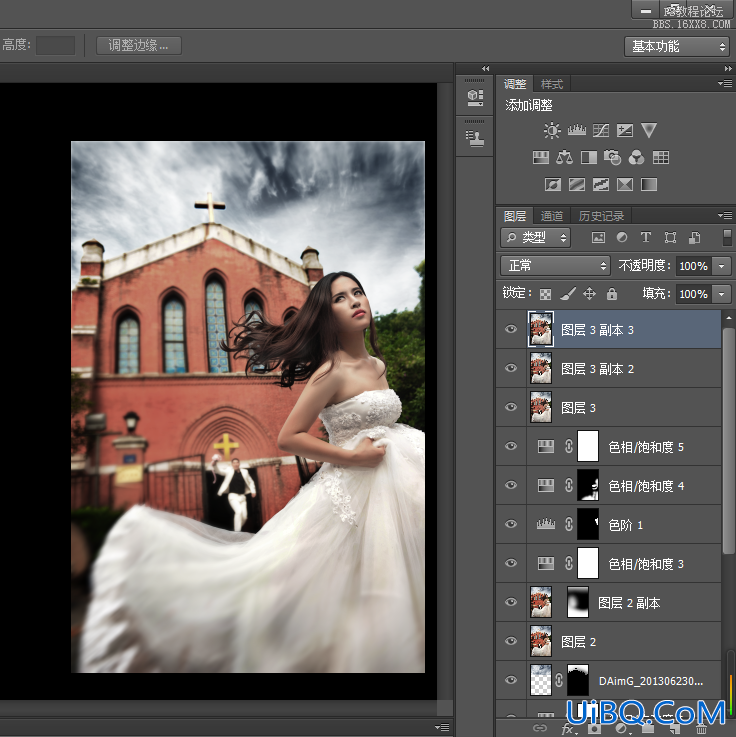Add a Channel Mixer adjustment
Screen dimensions: 736x737
pos(636,157)
